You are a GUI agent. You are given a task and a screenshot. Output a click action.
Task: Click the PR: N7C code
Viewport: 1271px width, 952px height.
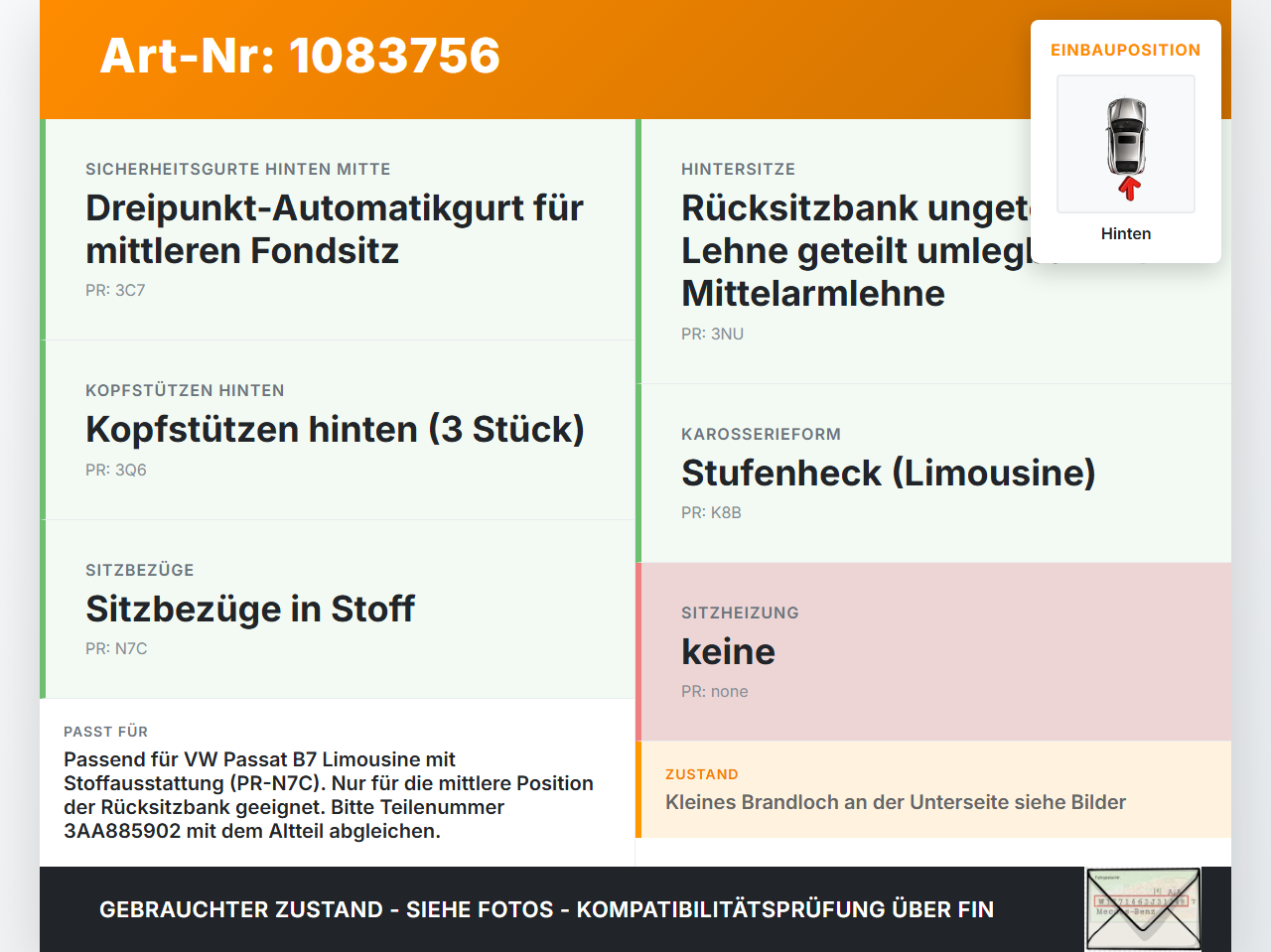(116, 648)
